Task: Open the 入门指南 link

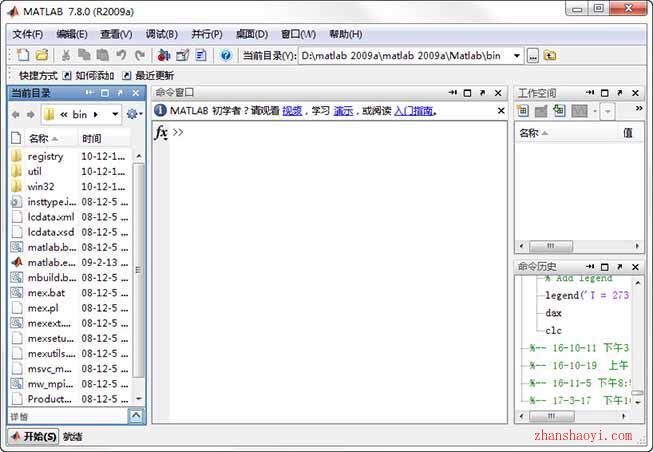Action: click(x=413, y=111)
